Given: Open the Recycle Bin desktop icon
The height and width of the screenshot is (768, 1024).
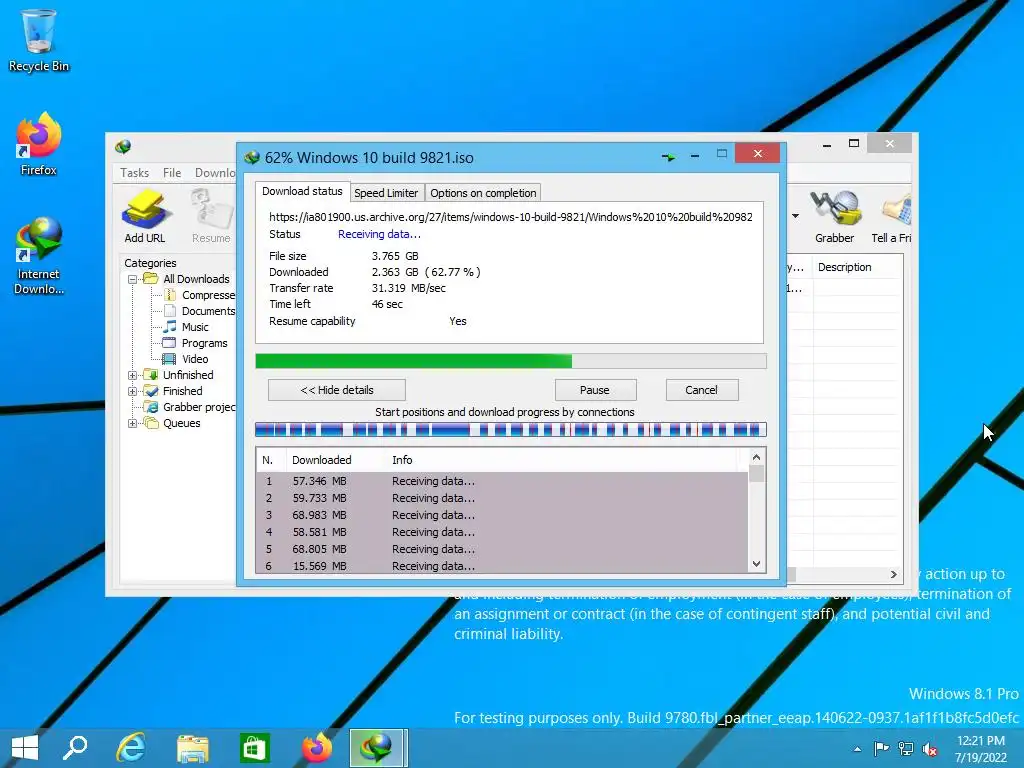Looking at the screenshot, I should click(39, 40).
